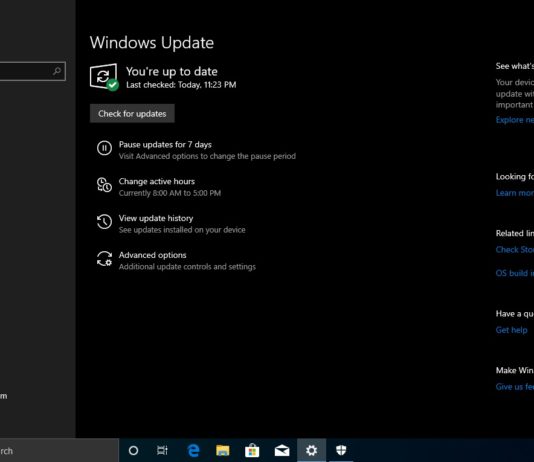Screen dimensions: 534x462
Task: Click the magnifier icon in settings search box
Action: tap(57, 71)
